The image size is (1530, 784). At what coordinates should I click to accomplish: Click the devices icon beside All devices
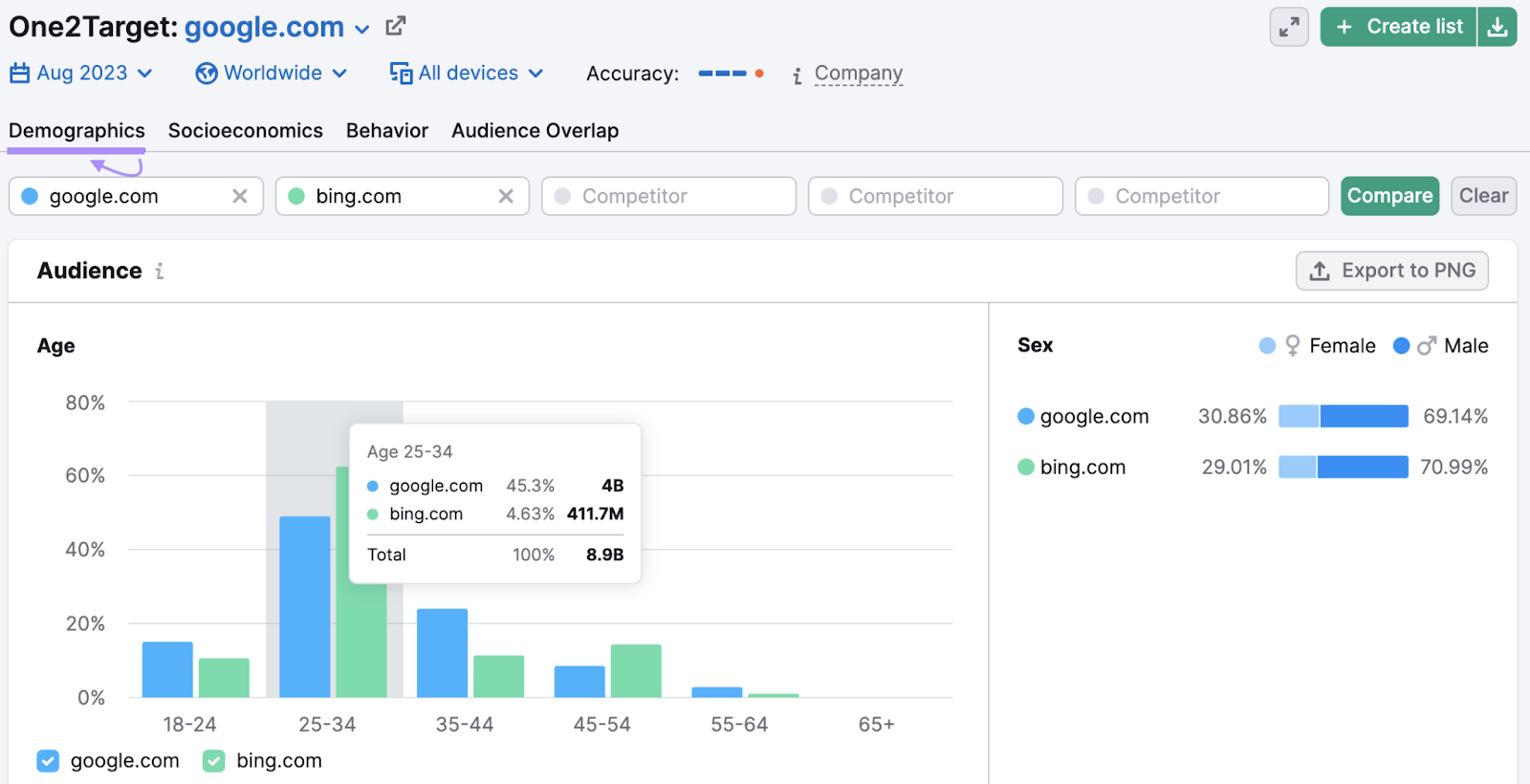(401, 74)
